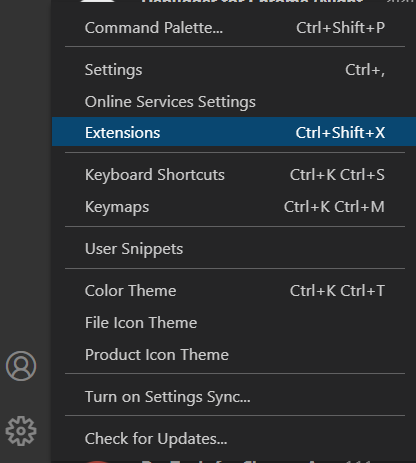The height and width of the screenshot is (463, 416).
Task: Choose Color Theme option
Action: (235, 291)
